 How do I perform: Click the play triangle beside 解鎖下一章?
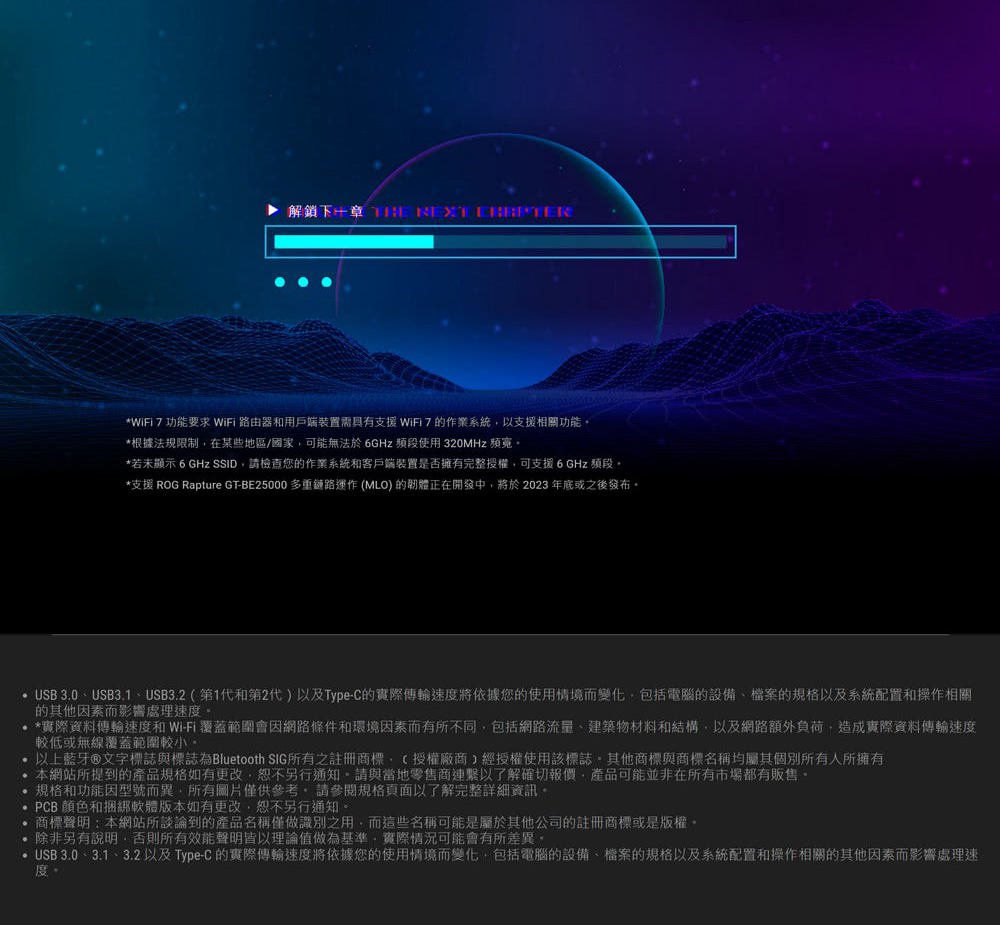[274, 211]
